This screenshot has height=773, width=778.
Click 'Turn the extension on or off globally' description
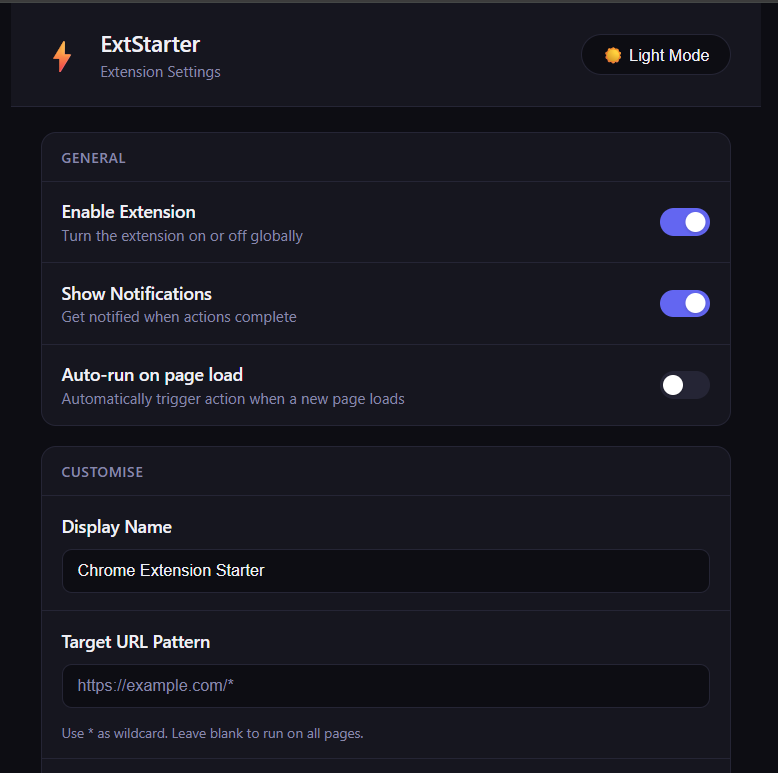(182, 236)
